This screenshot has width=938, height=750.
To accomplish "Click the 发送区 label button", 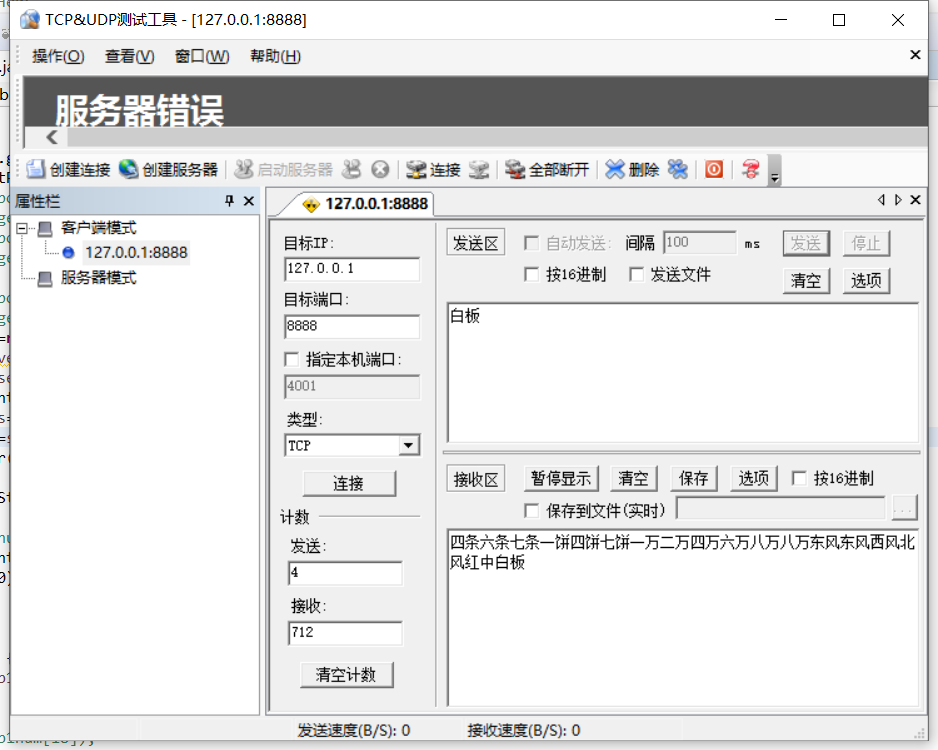I will coord(476,243).
